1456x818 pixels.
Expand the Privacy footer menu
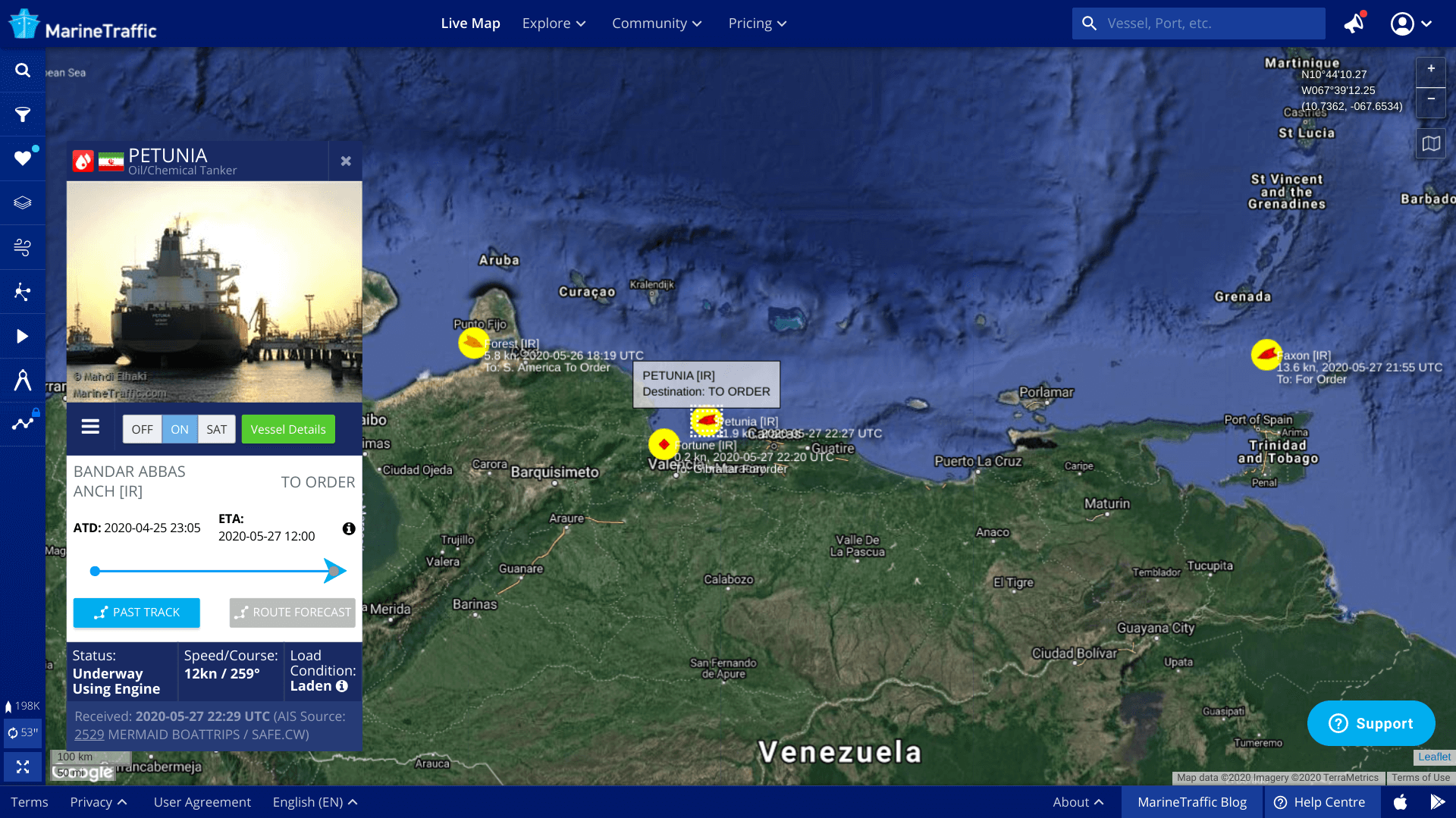click(x=99, y=801)
